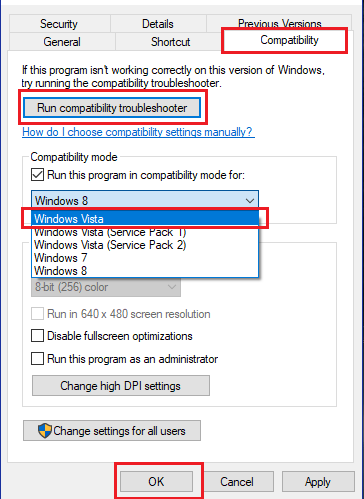Enable Disable fullscreen optimizations checkbox
The height and width of the screenshot is (499, 364).
[37, 336]
